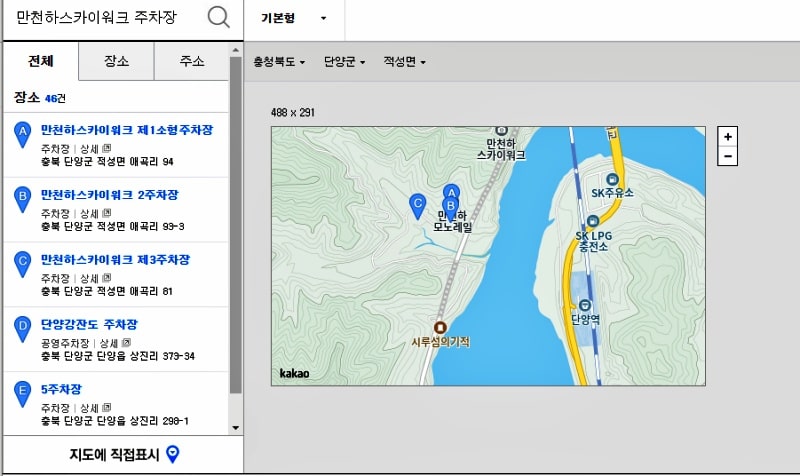The image size is (800, 476).
Task: Switch to the 주소 tab
Action: pyautogui.click(x=192, y=61)
